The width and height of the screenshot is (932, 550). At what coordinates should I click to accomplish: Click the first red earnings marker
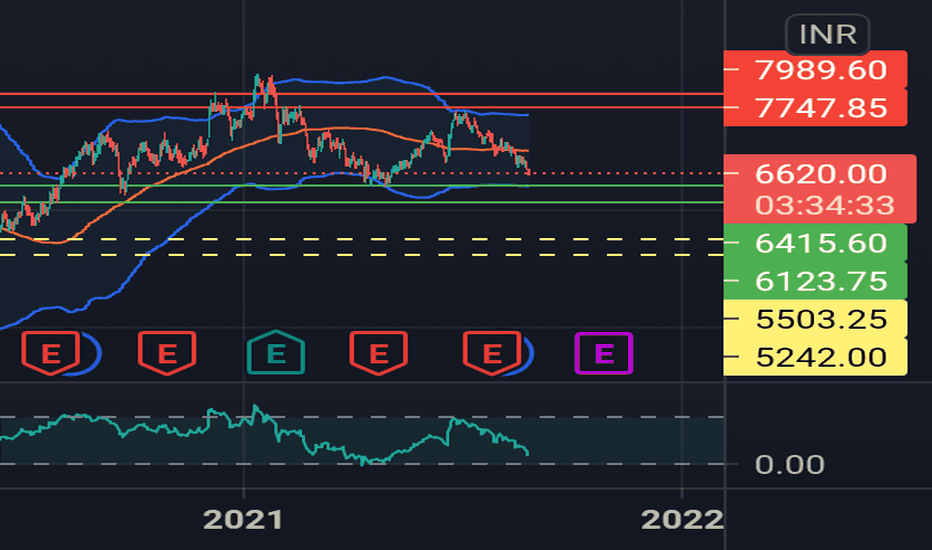pyautogui.click(x=51, y=353)
